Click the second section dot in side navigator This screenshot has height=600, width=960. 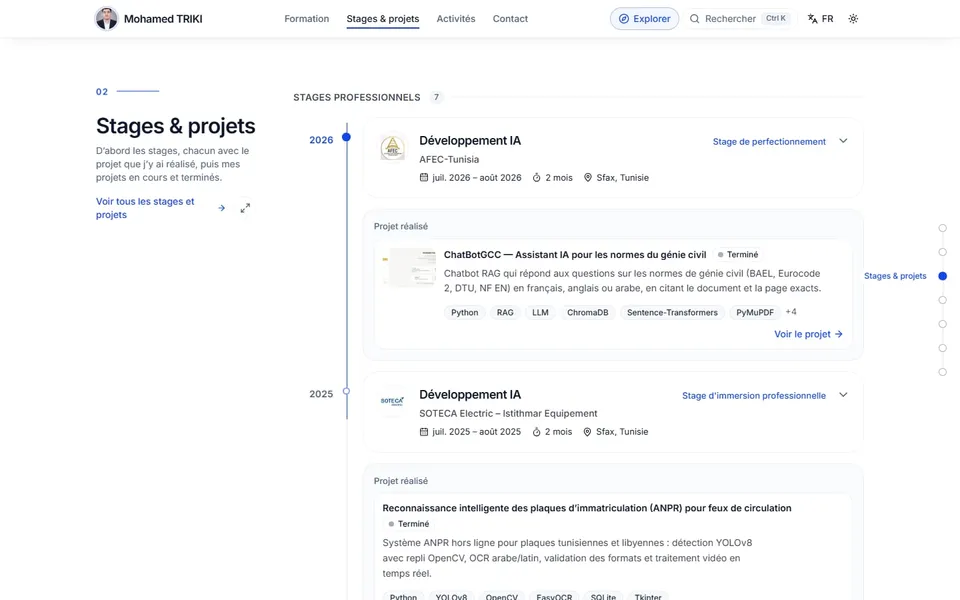point(942,252)
